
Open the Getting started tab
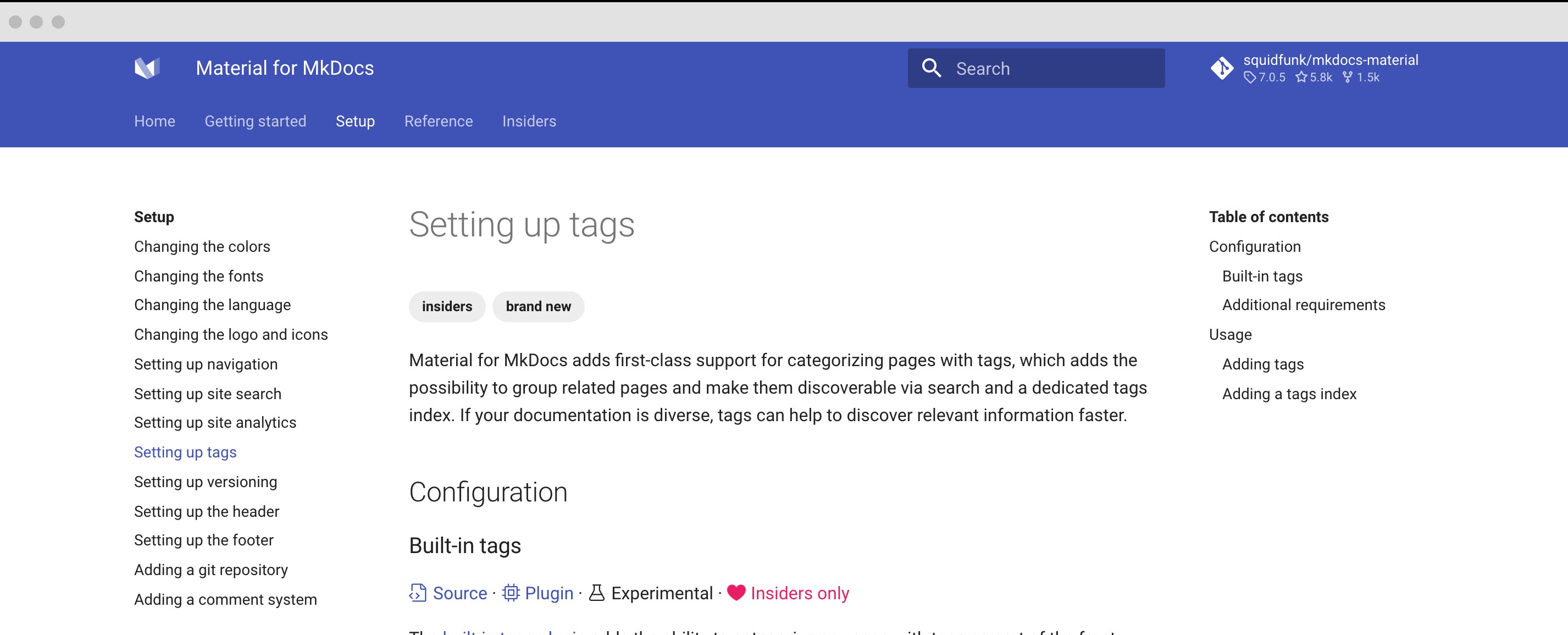(255, 121)
